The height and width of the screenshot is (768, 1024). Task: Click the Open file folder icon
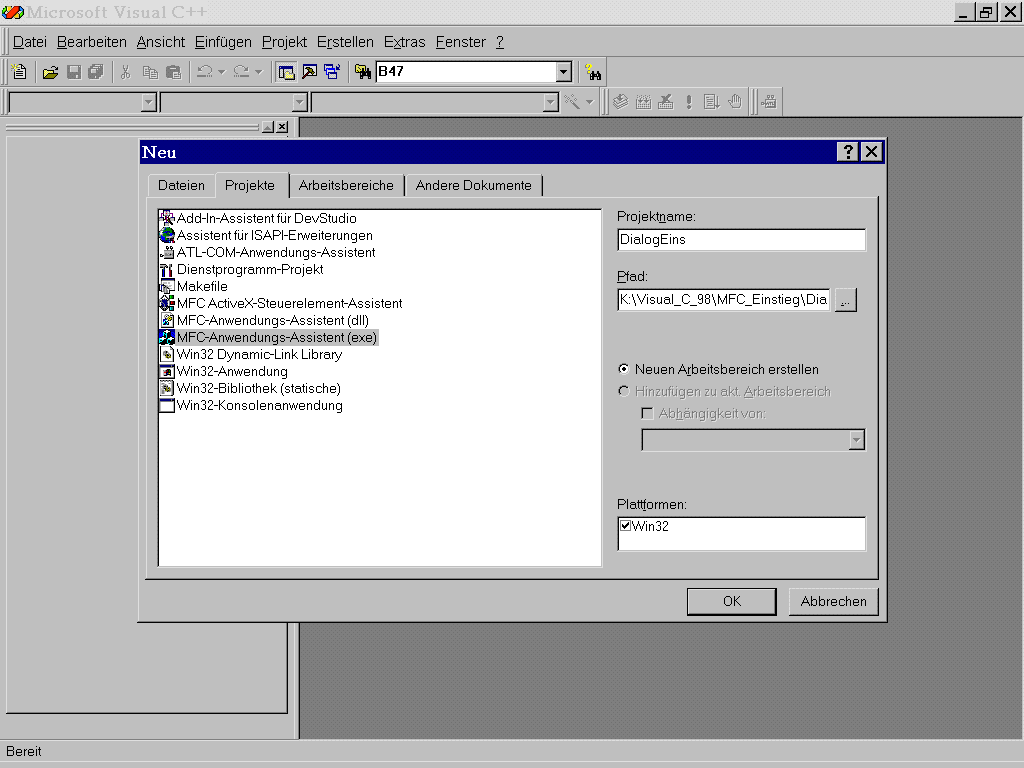tap(50, 72)
